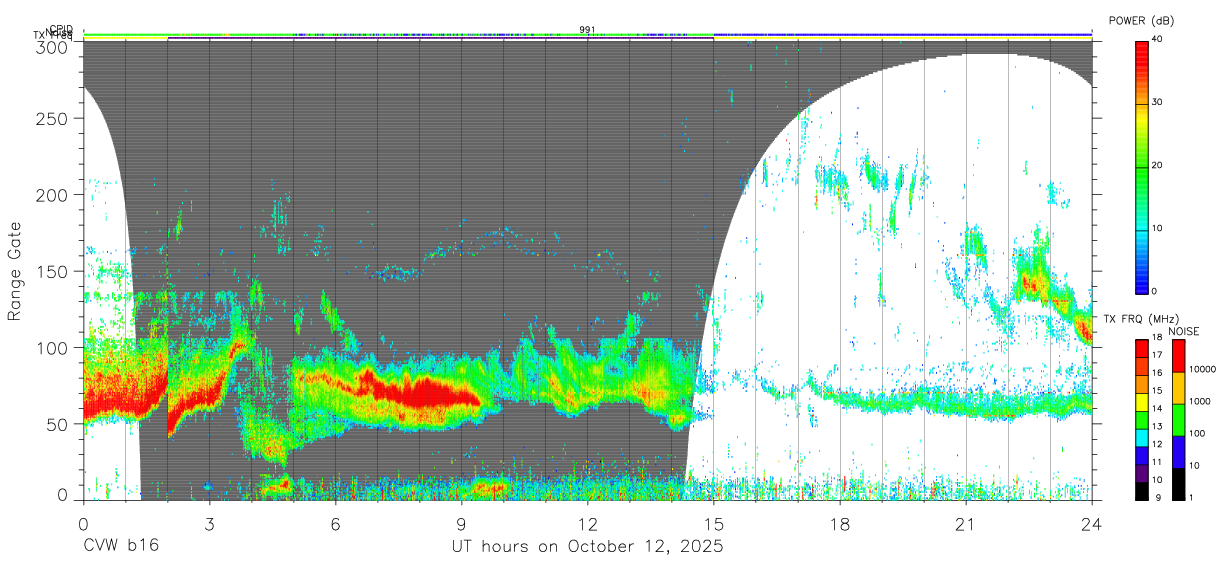This screenshot has width=1228, height=567.
Task: Click the x-axis tick label "9"
Action: (461, 524)
